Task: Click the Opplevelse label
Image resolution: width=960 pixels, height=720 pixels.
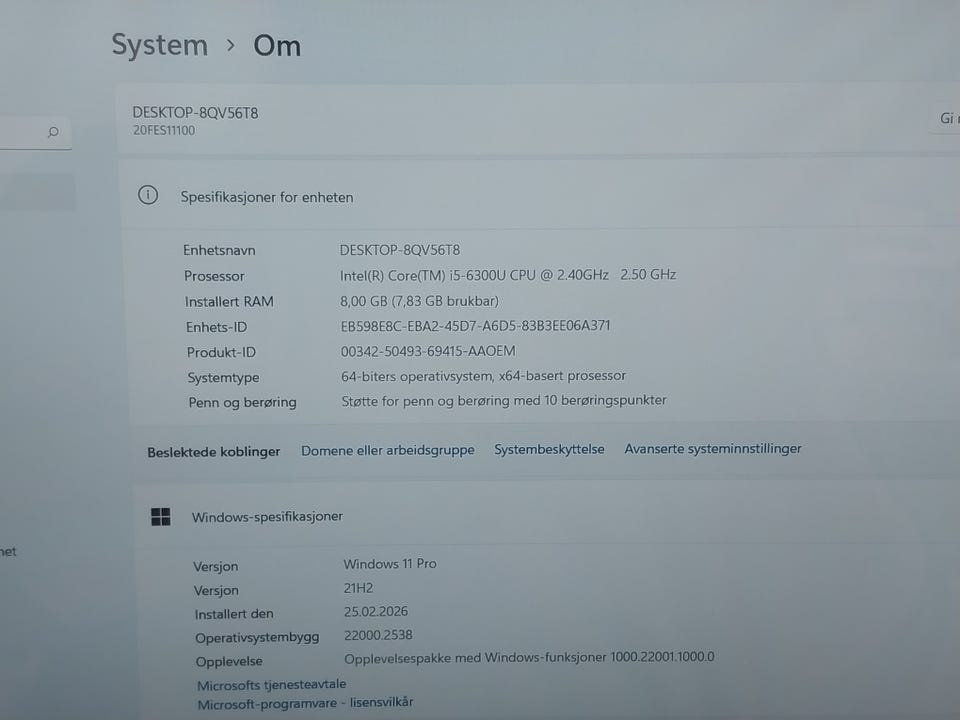Action: (229, 662)
